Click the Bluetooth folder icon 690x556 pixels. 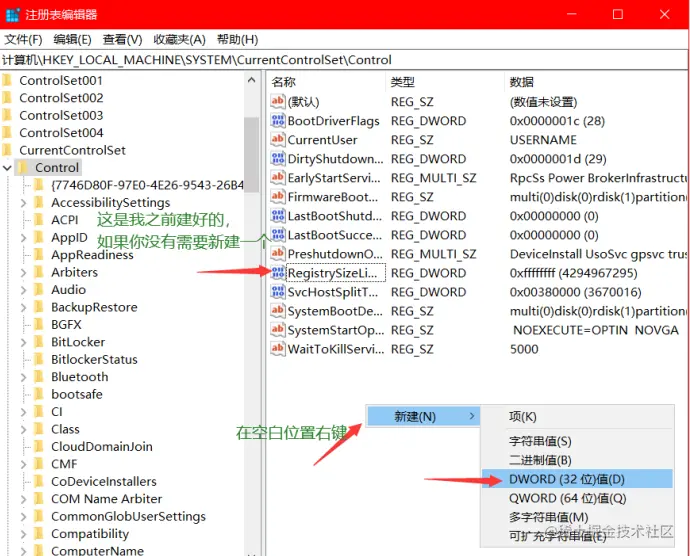click(39, 376)
